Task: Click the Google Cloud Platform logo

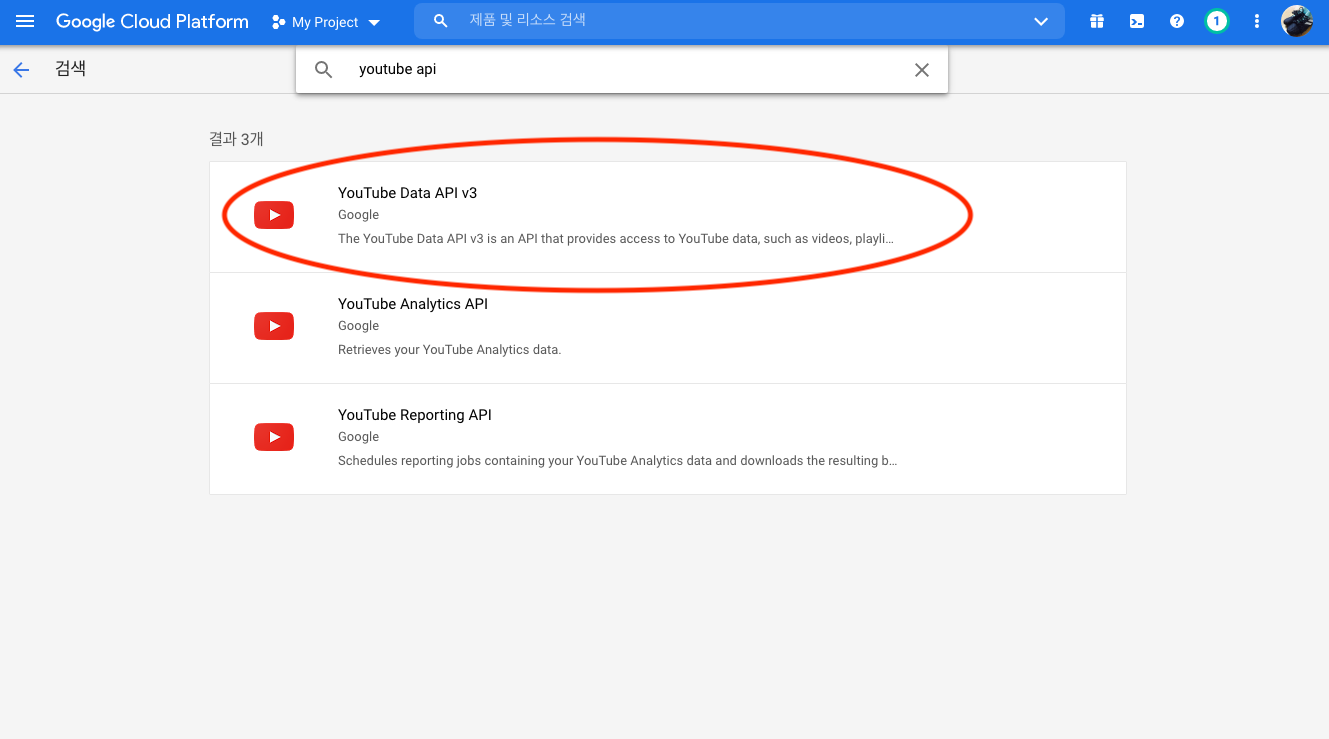Action: (x=152, y=21)
